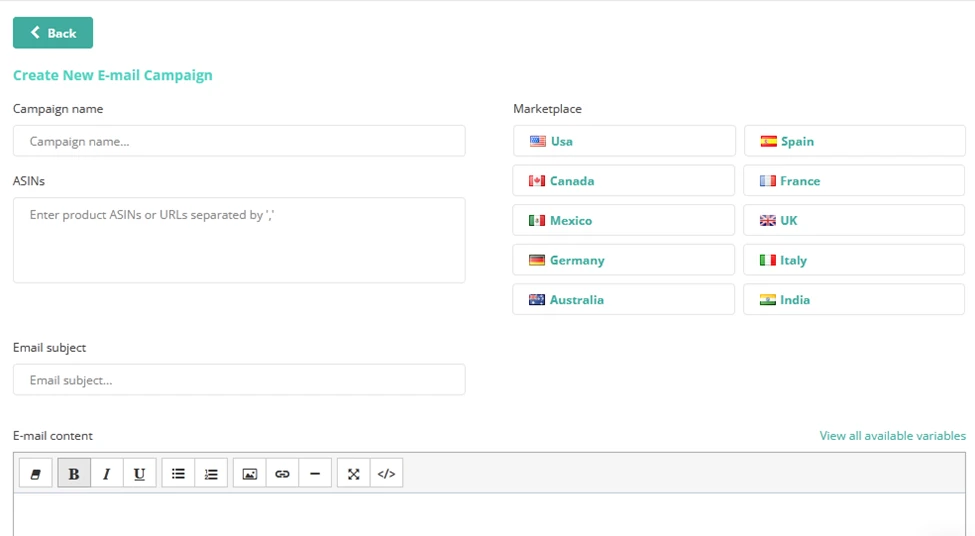Click the Marketplace label
The image size is (975, 536).
tap(547, 109)
